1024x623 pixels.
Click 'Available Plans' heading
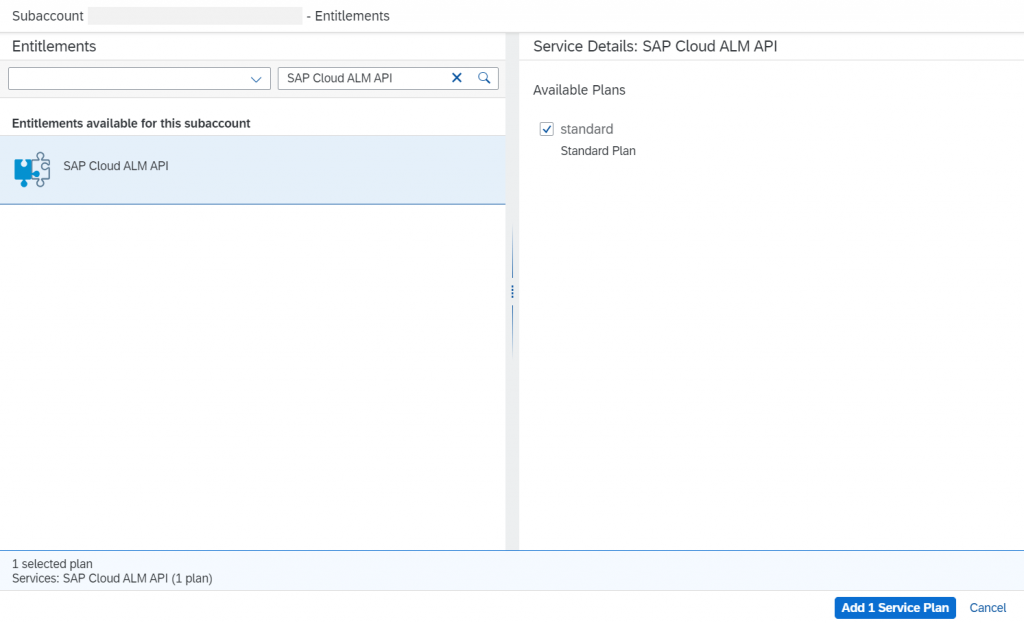pos(579,90)
